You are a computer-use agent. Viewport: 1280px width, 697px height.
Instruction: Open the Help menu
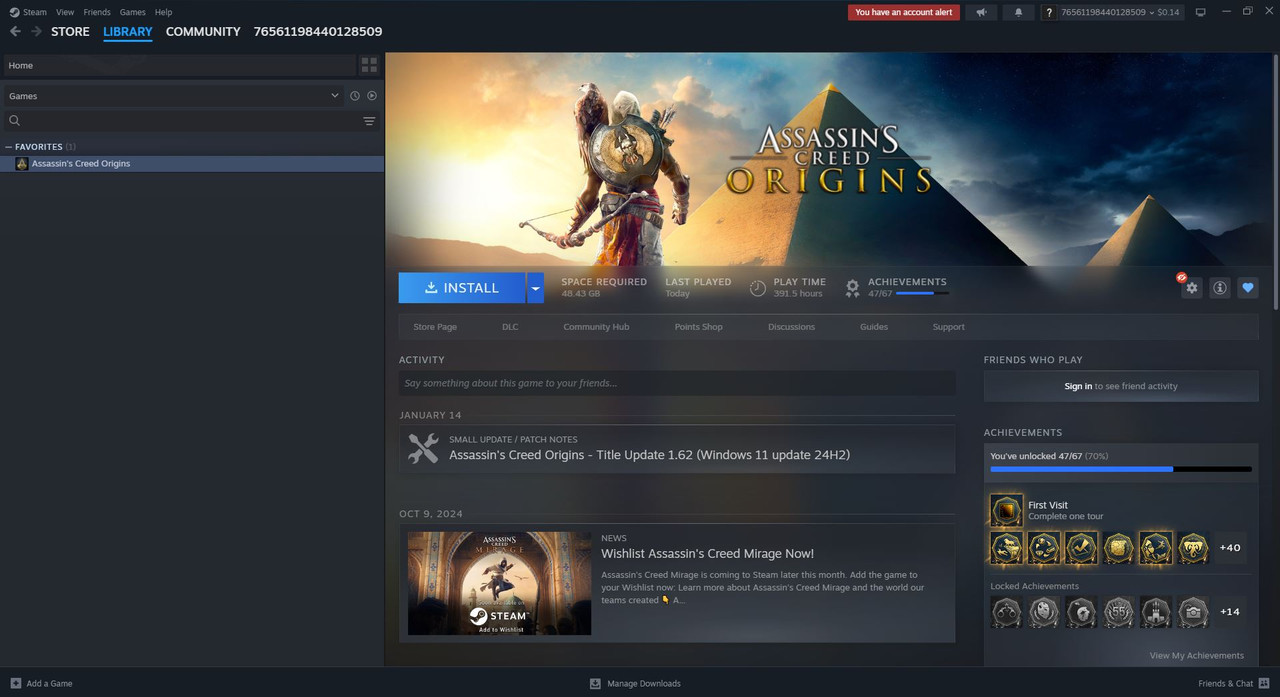click(x=164, y=12)
